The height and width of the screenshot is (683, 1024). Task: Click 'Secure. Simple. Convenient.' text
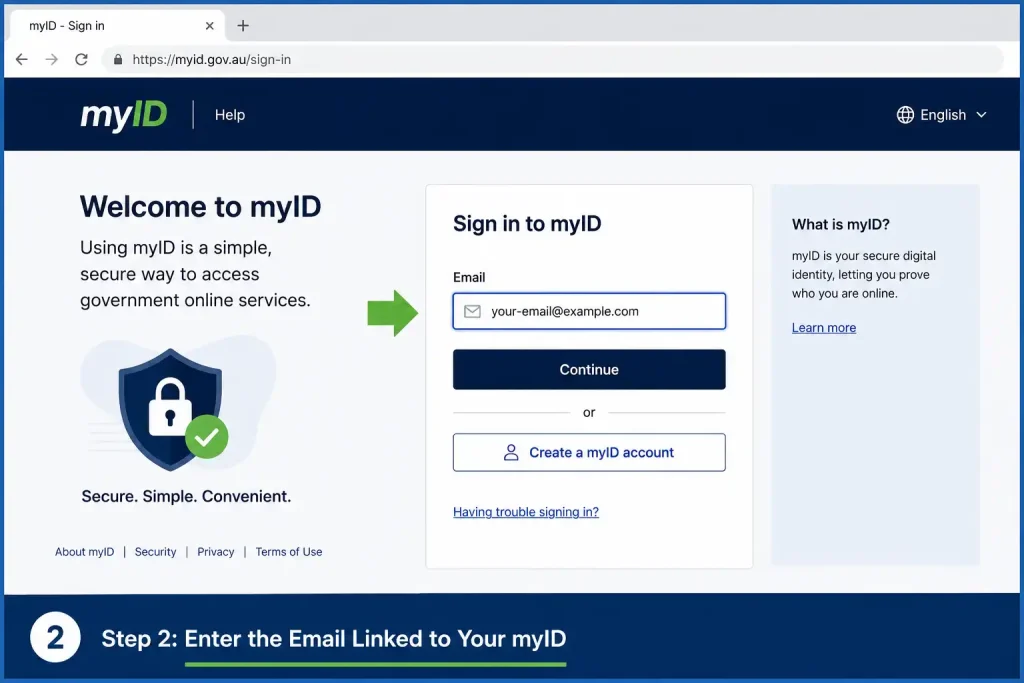coord(186,496)
